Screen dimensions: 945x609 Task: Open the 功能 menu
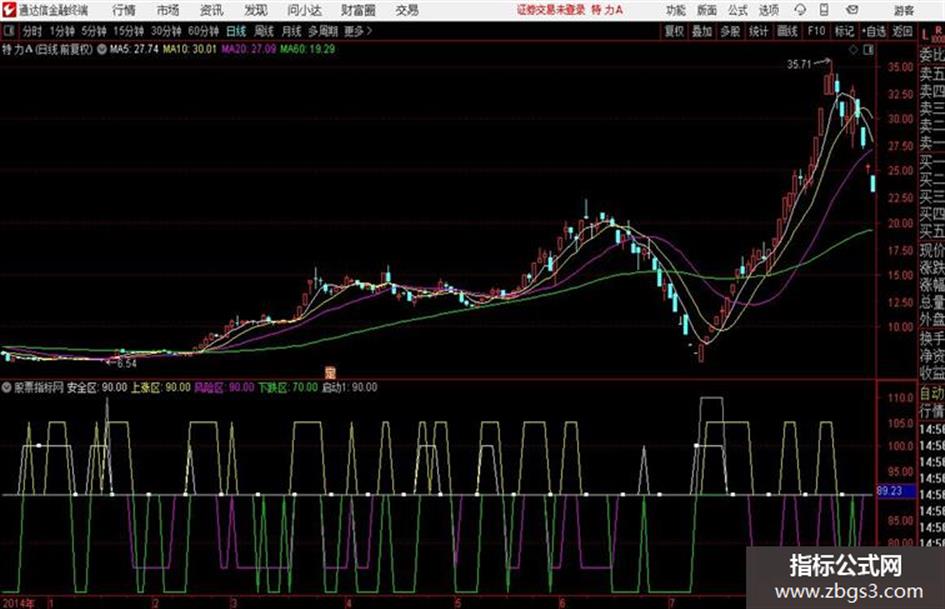pyautogui.click(x=676, y=10)
